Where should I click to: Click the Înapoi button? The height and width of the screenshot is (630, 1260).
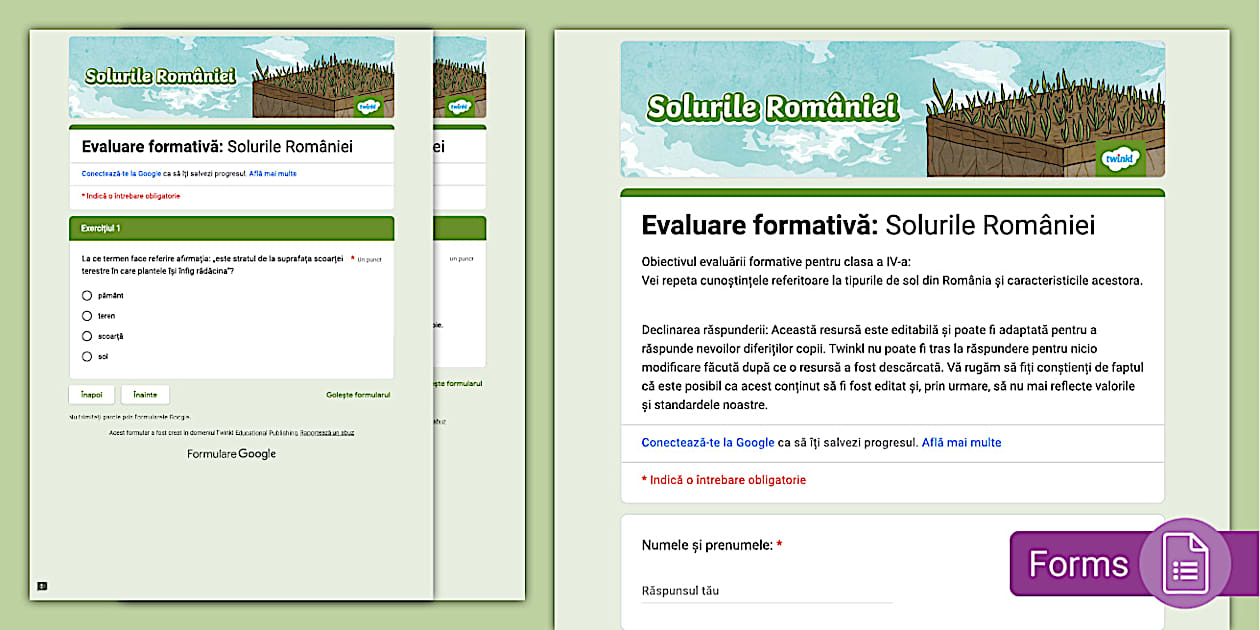click(91, 394)
